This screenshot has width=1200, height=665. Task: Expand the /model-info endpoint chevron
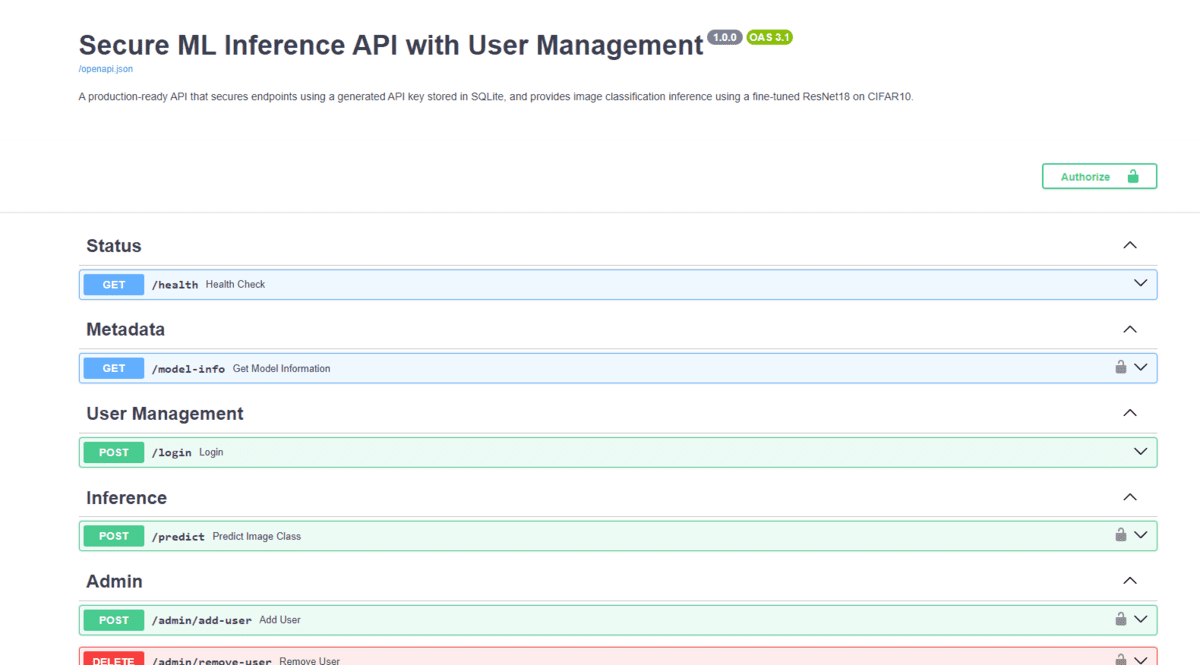tap(1141, 367)
